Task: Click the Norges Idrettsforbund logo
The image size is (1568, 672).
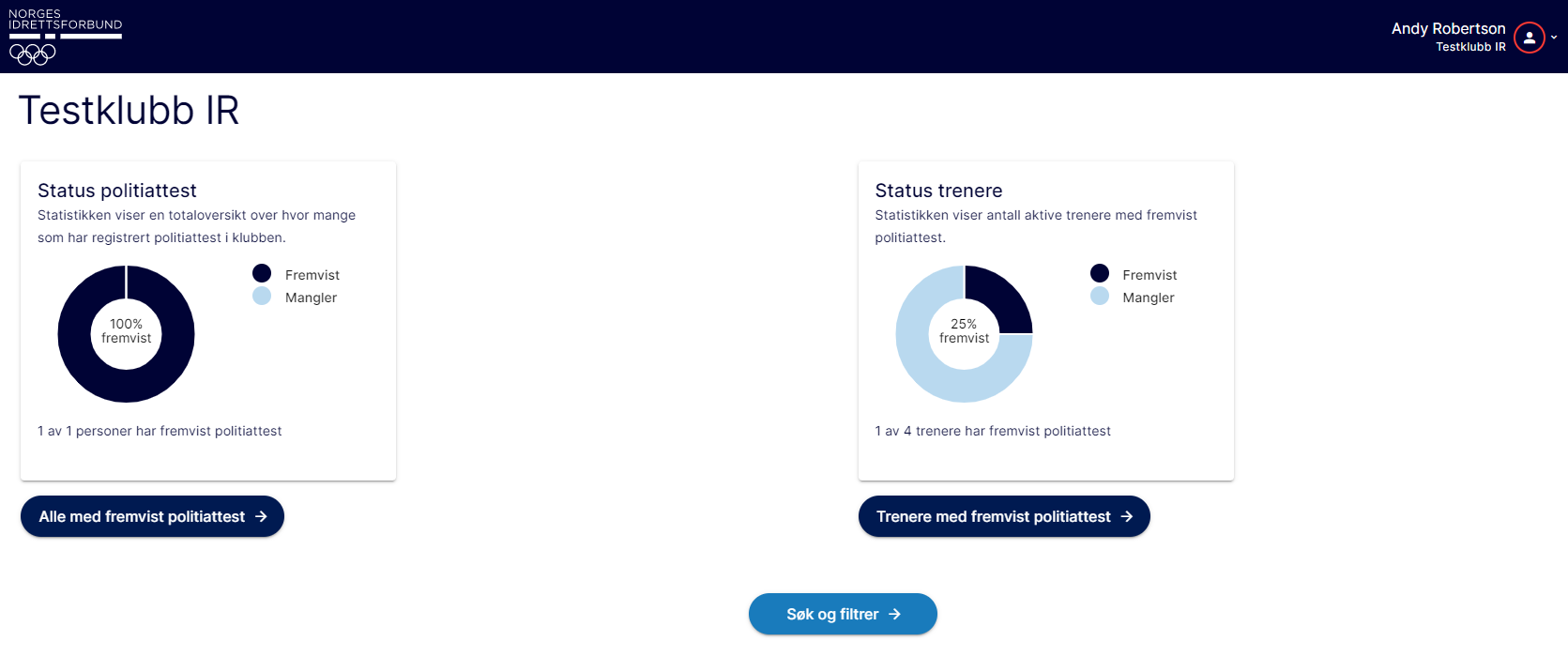Action: 65,37
